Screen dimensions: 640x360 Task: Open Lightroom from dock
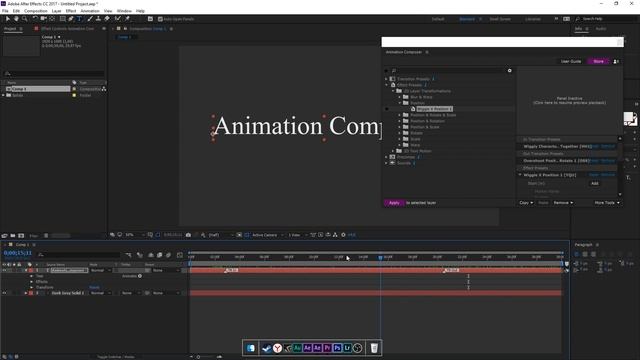347,348
